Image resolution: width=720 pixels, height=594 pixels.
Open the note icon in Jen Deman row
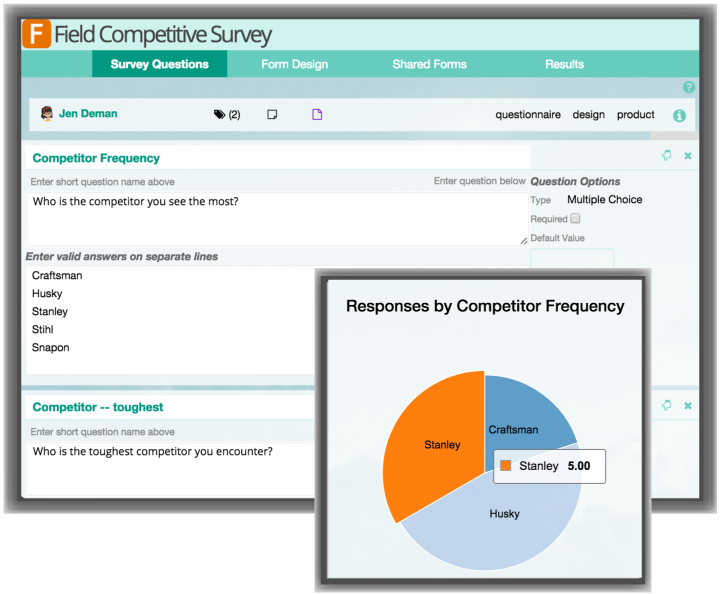[x=272, y=114]
